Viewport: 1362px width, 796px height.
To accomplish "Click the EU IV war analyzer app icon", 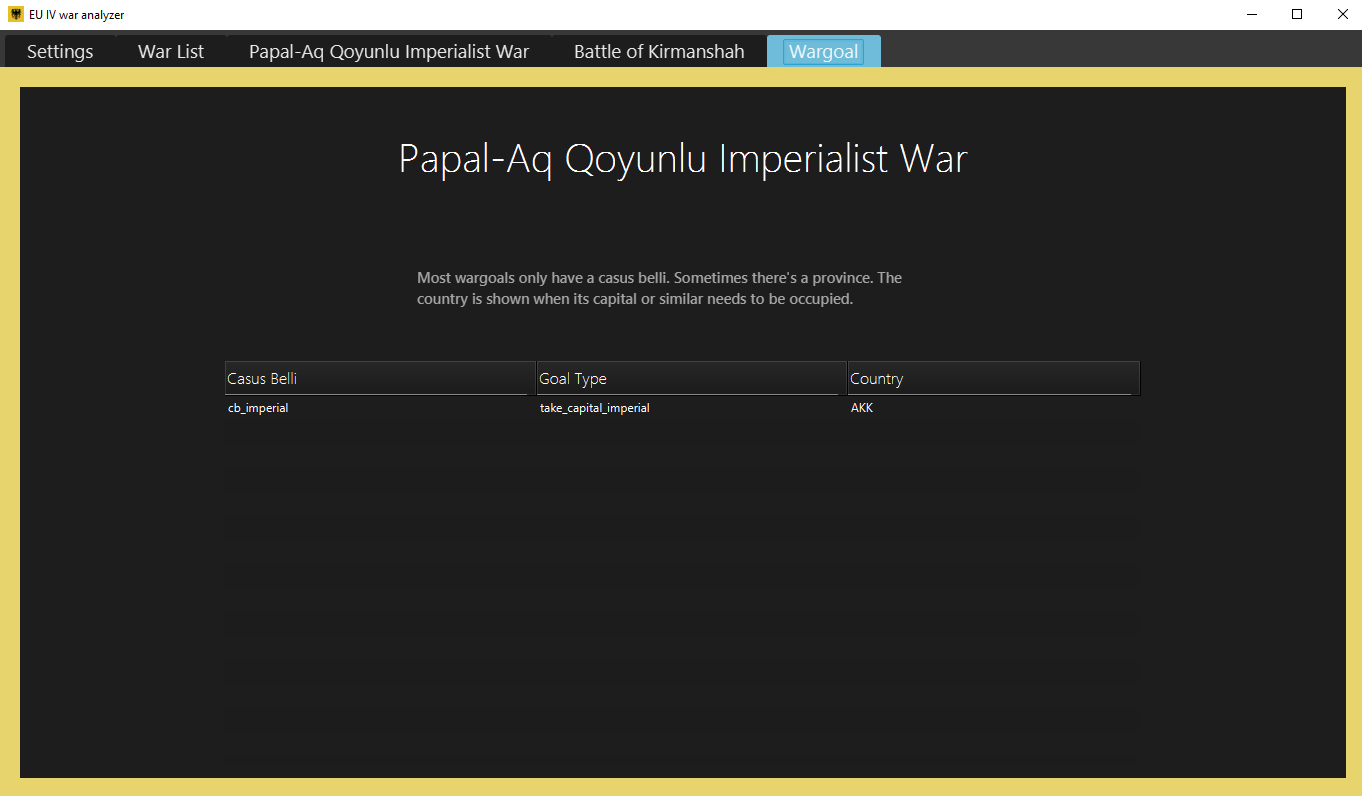I will tap(16, 15).
